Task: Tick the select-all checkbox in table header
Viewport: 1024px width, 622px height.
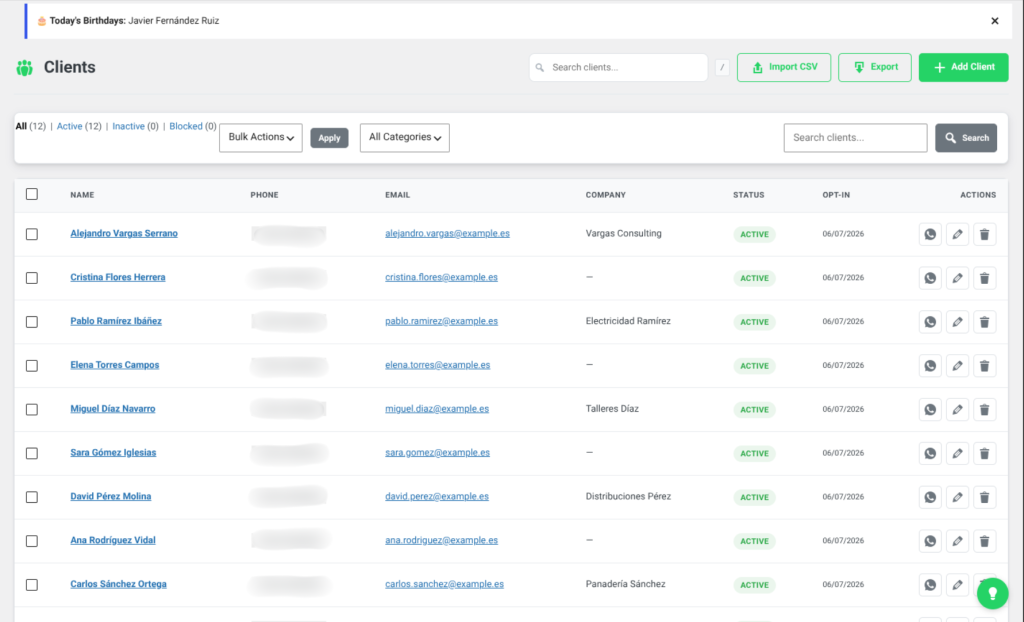Action: point(32,194)
